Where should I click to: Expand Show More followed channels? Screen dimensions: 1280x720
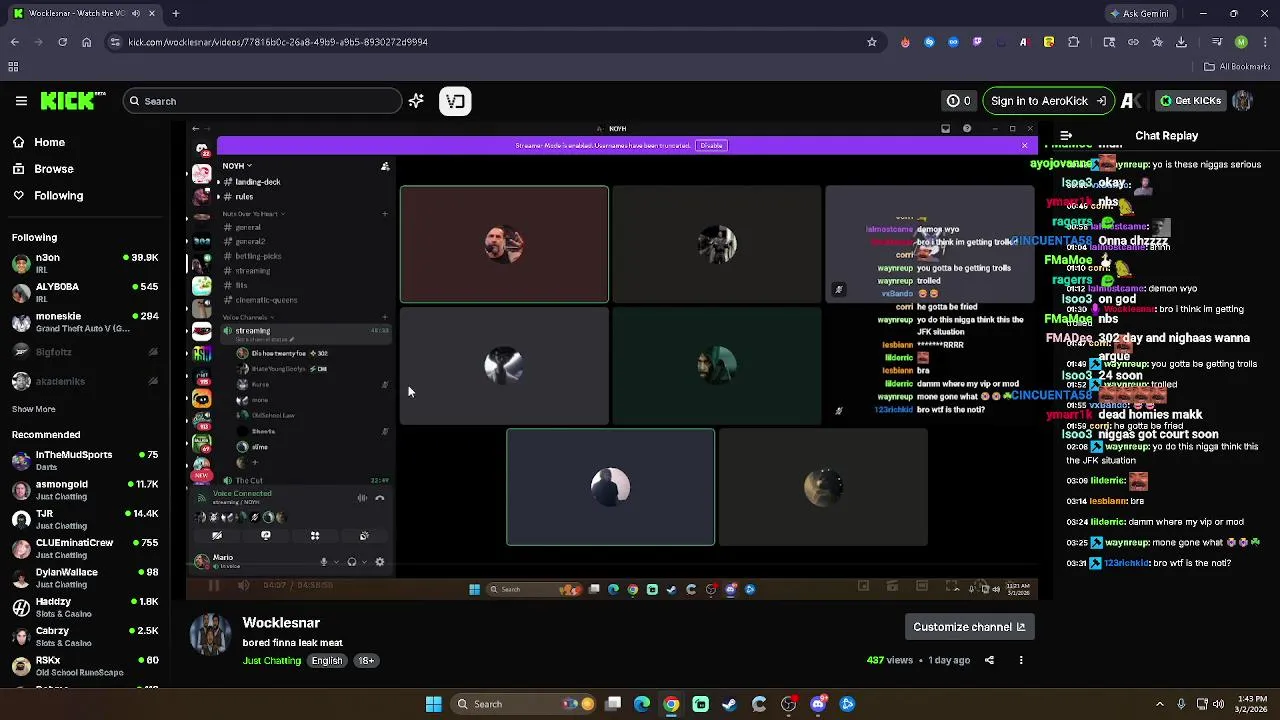[x=34, y=409]
